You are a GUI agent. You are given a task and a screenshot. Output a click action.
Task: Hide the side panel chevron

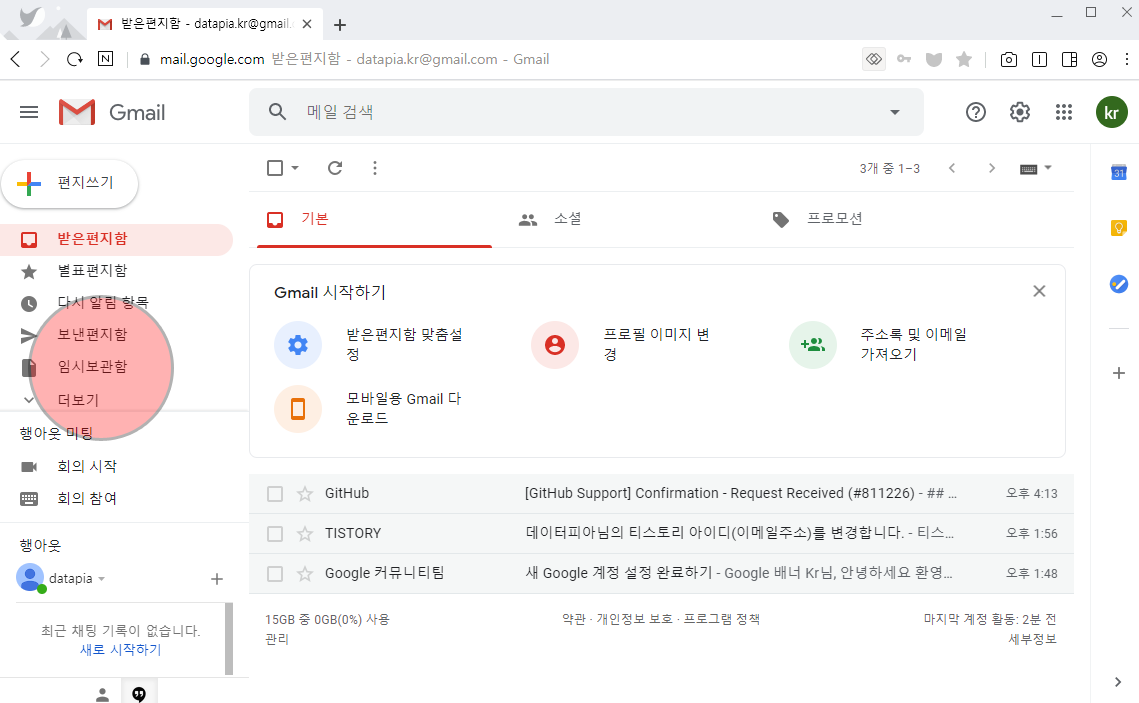point(1118,682)
